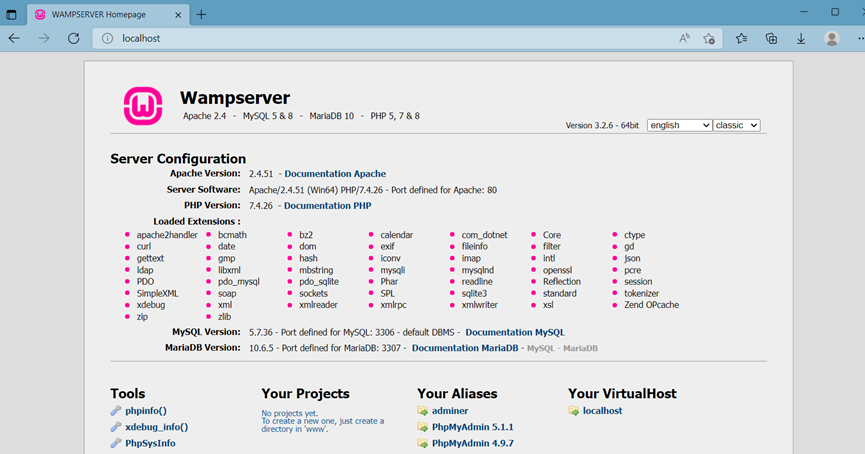Viewport: 865px width, 454px height.
Task: Open the PhpMyAdmin 4.9.7 alias
Action: click(472, 443)
